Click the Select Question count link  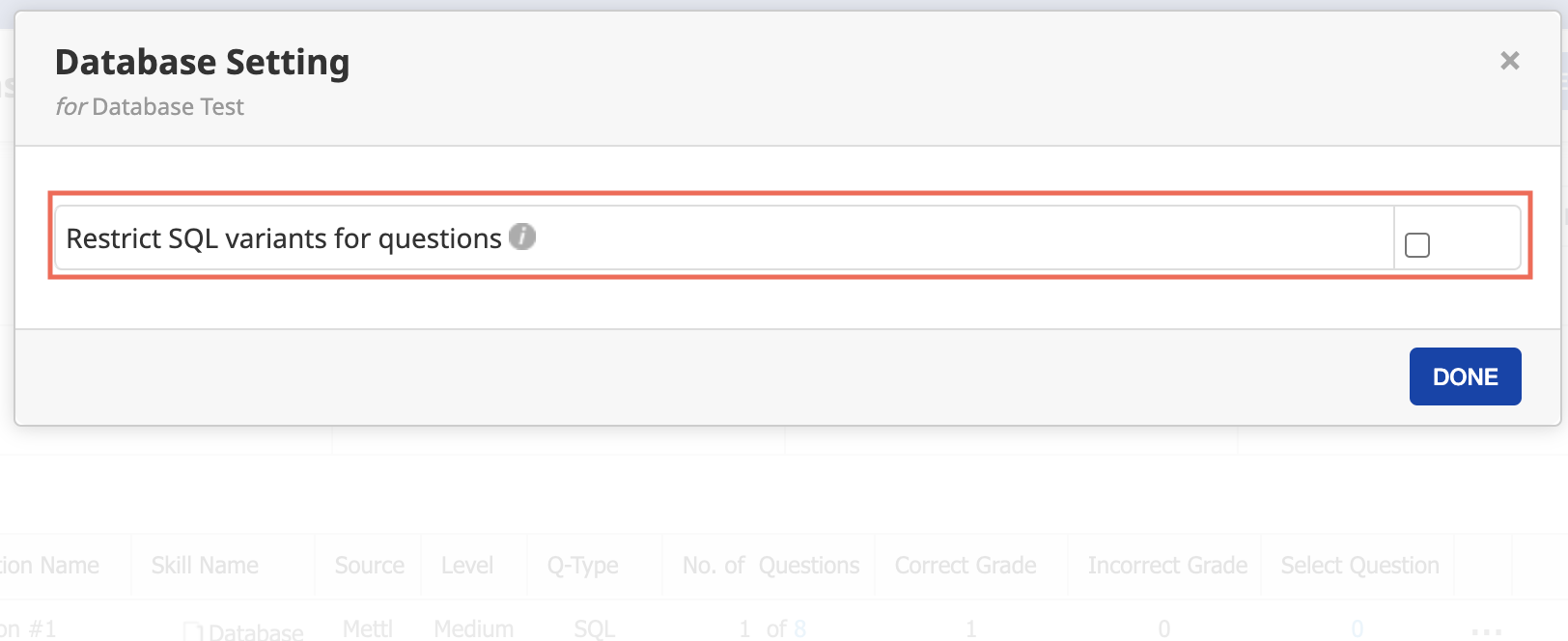pyautogui.click(x=1357, y=629)
